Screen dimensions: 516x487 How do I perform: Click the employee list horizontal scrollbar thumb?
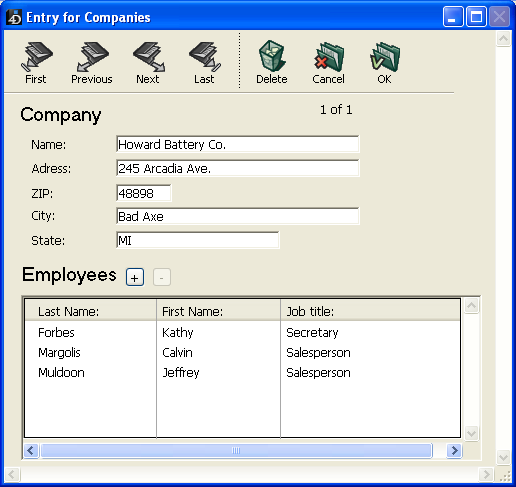coord(236,451)
